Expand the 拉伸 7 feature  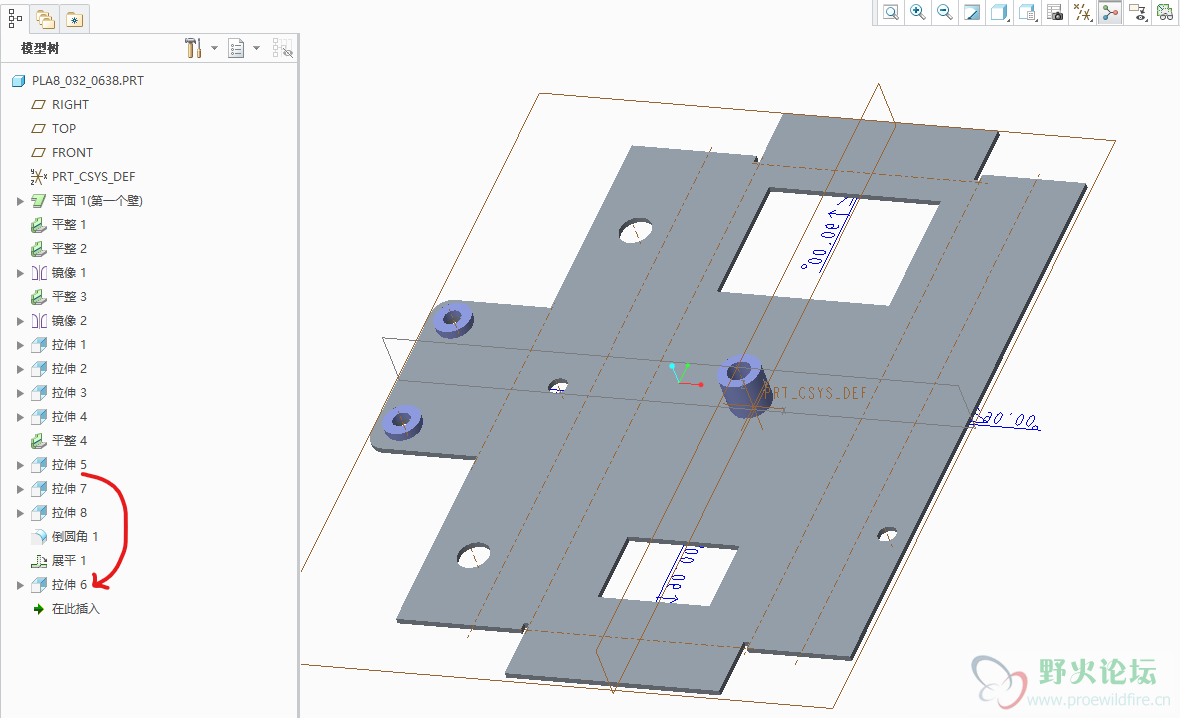20,489
